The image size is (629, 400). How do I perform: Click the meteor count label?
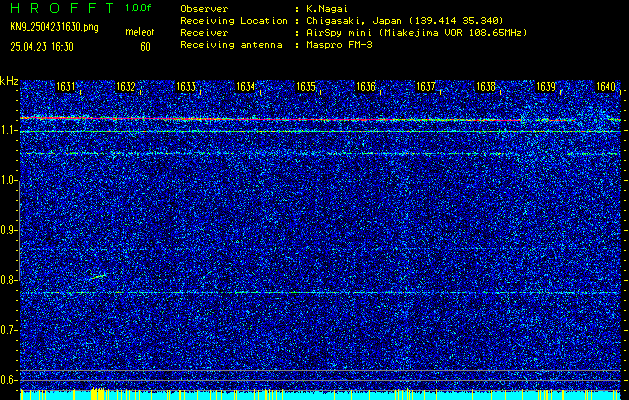140,32
